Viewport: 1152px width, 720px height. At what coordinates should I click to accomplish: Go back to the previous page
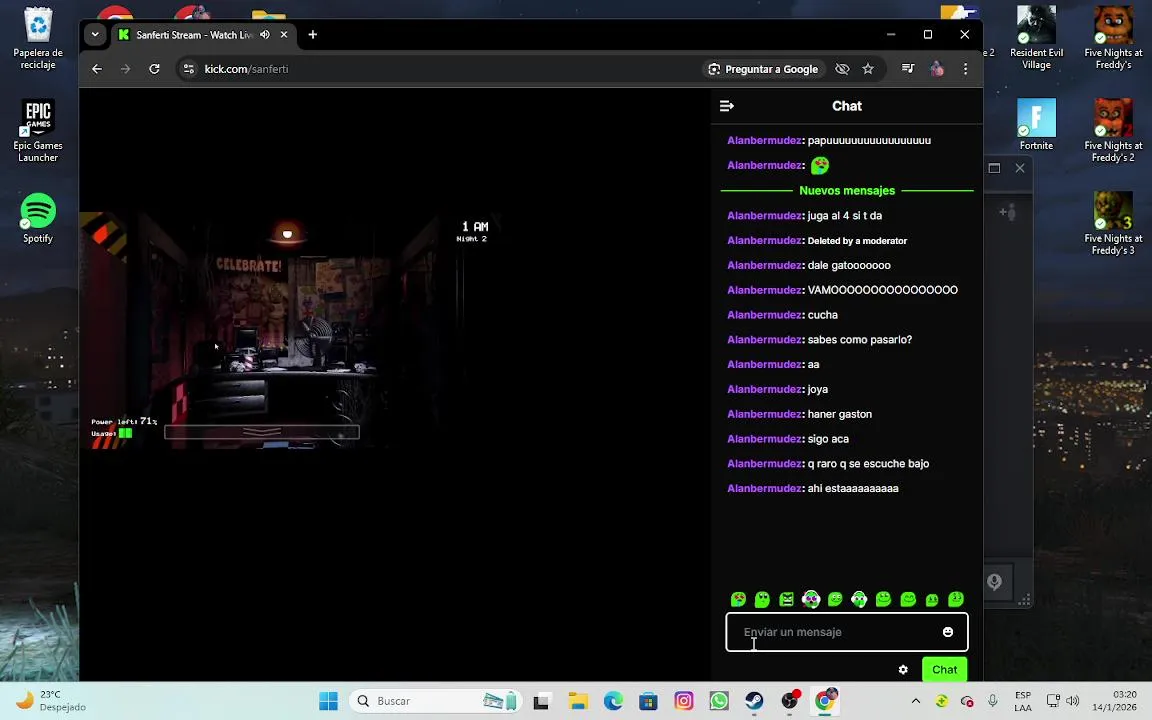97,68
